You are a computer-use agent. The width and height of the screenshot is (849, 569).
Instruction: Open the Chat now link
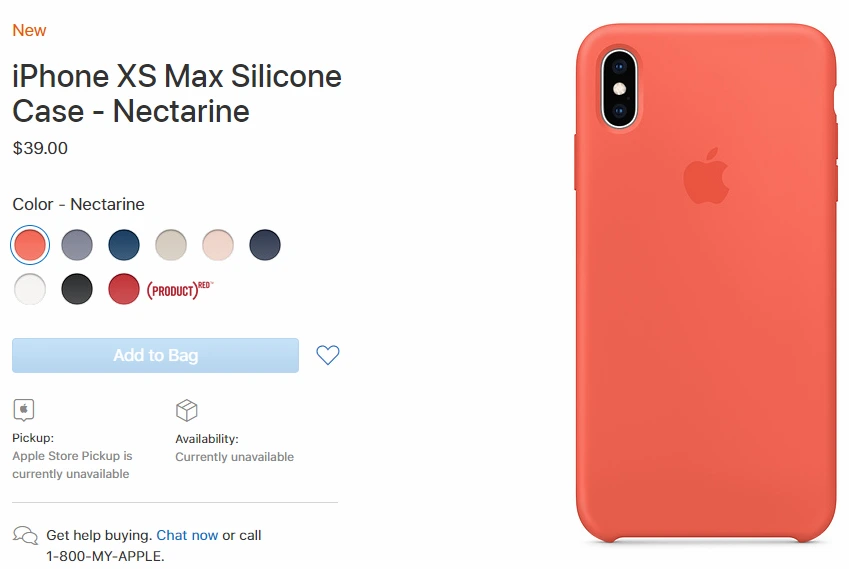click(x=187, y=535)
